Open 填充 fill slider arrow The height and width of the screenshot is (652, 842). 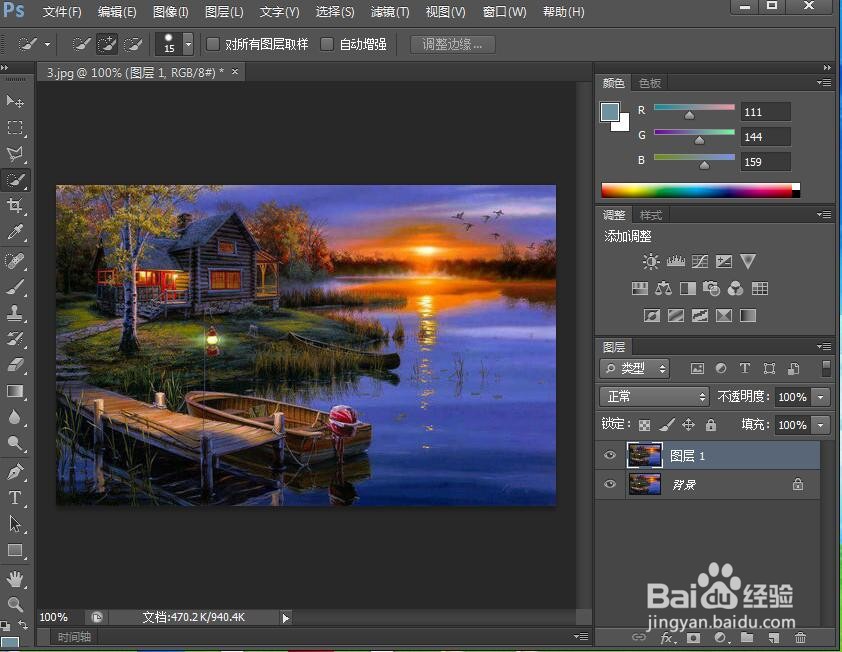(821, 425)
